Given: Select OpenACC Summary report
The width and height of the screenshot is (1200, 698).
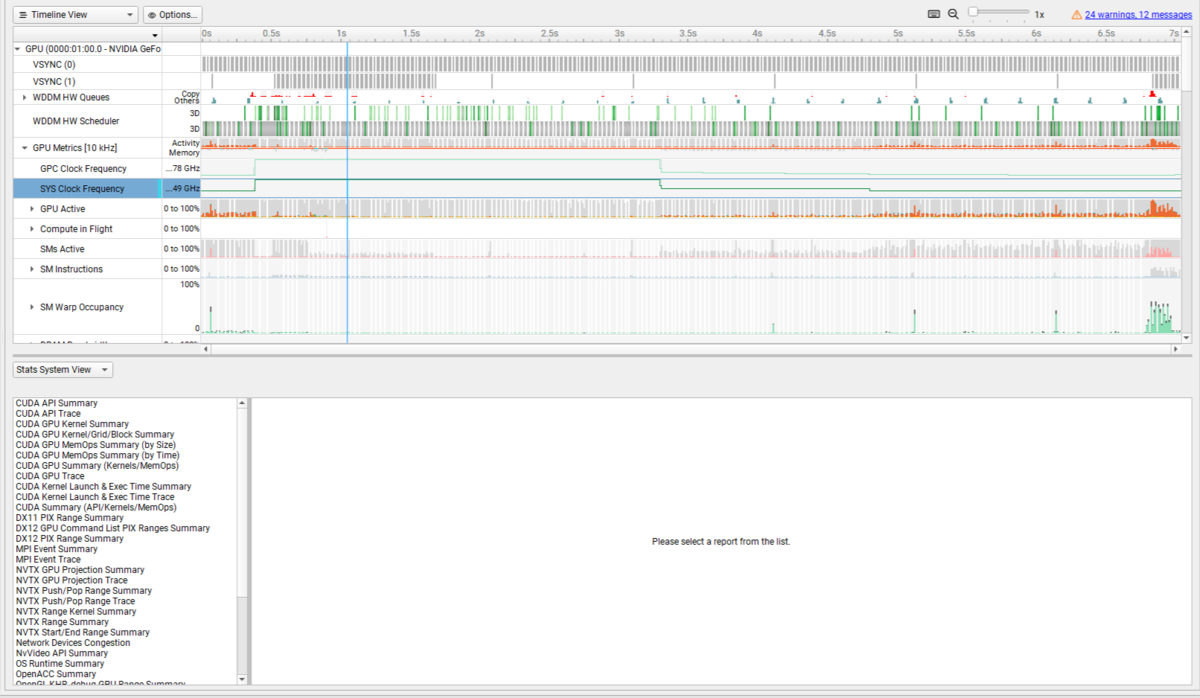Looking at the screenshot, I should click(x=55, y=674).
